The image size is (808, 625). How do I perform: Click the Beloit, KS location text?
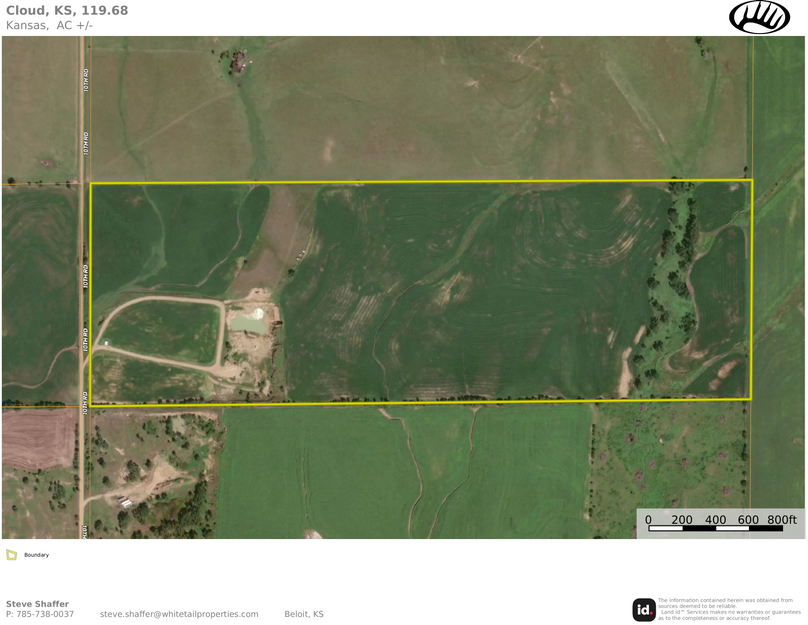pyautogui.click(x=304, y=614)
